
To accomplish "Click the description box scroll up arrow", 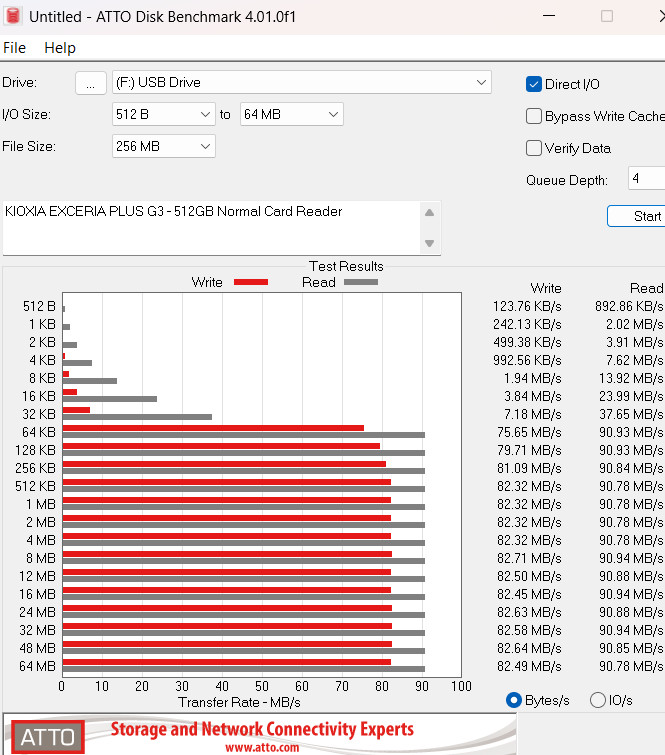I will [x=429, y=213].
